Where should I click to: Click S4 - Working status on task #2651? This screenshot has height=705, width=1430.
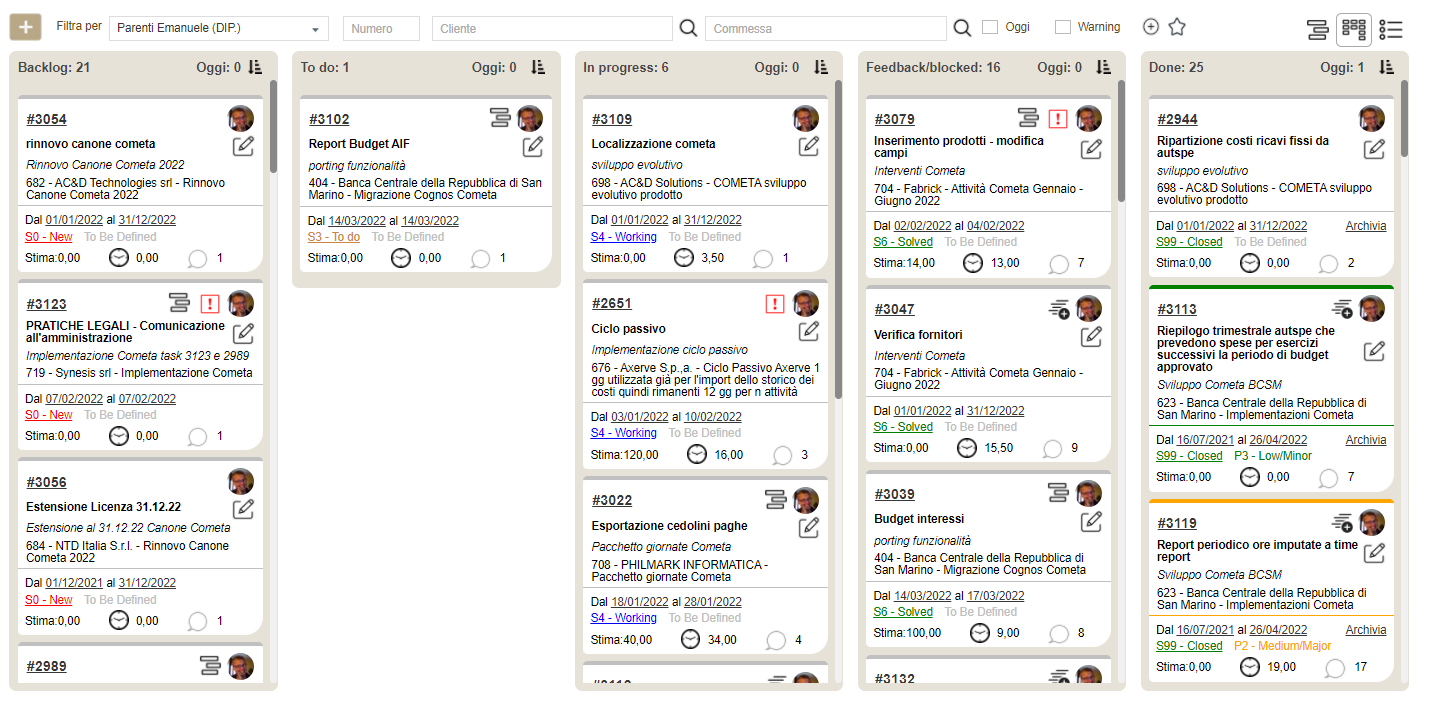click(x=623, y=433)
